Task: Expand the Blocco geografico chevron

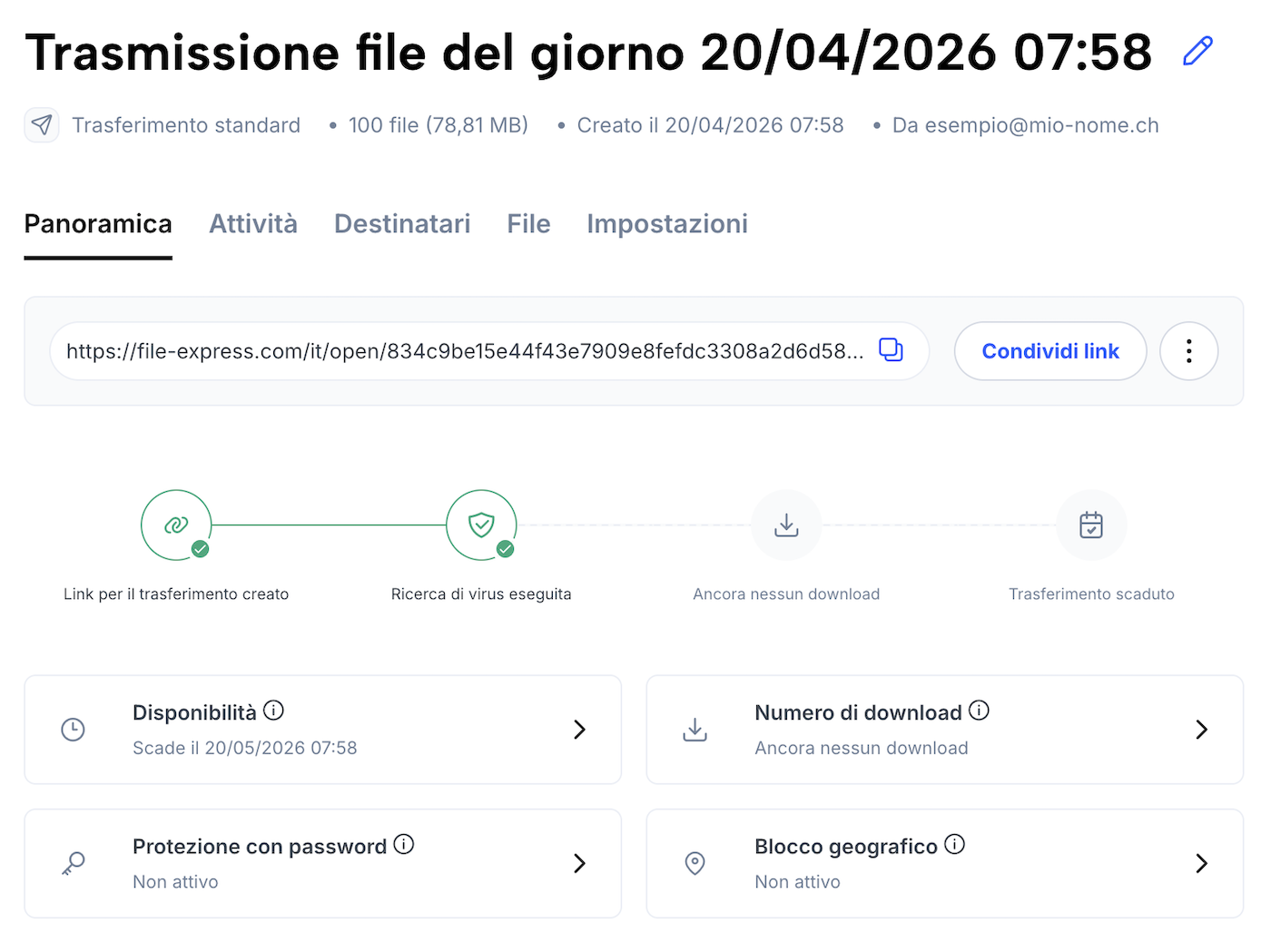Action: [x=1201, y=863]
